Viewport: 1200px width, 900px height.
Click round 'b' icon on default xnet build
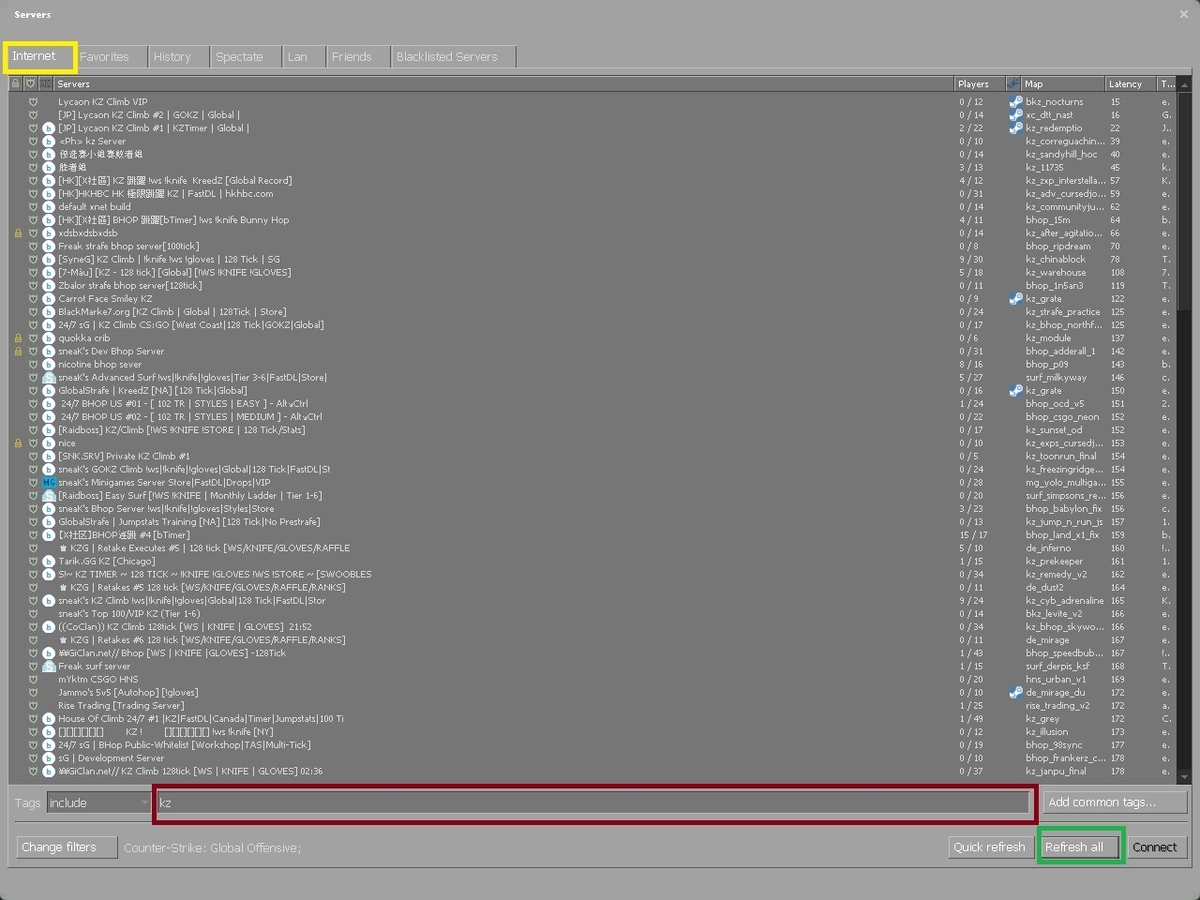pyautogui.click(x=48, y=207)
